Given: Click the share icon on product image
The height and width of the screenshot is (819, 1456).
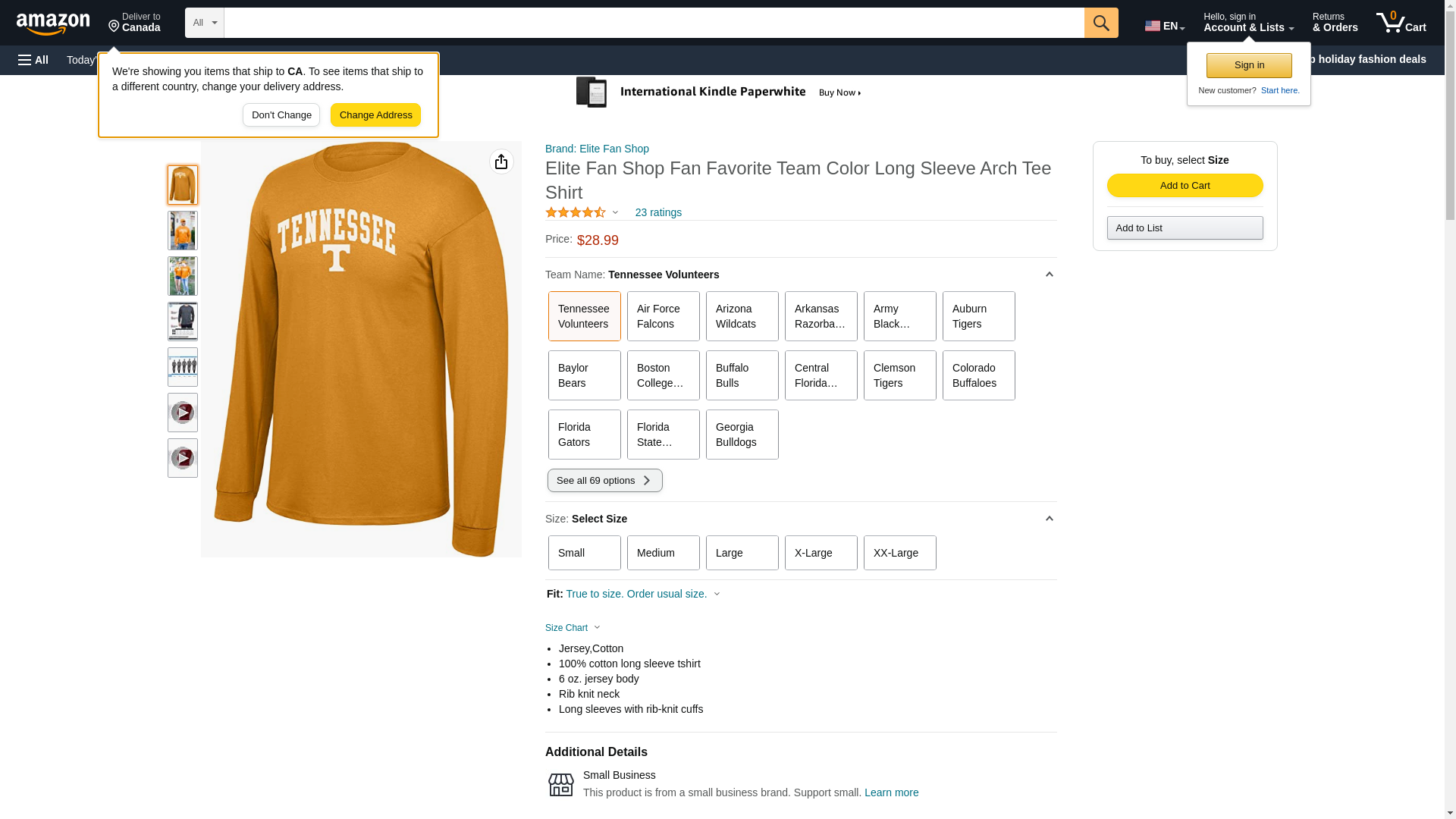Looking at the screenshot, I should click(x=501, y=162).
